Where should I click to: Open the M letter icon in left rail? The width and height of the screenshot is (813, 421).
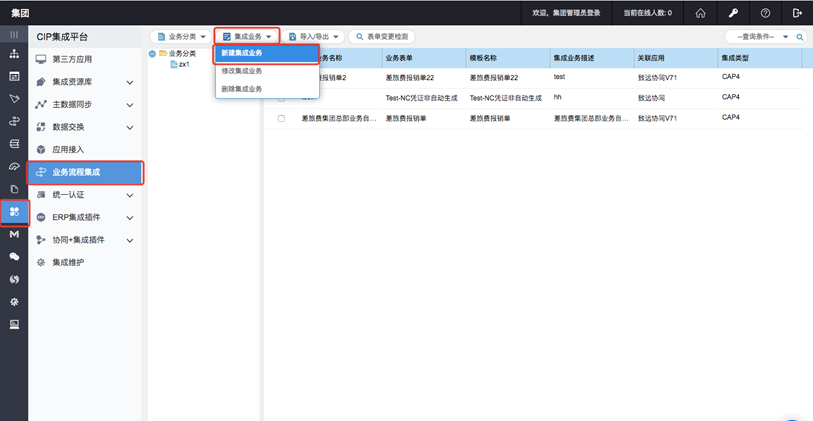click(x=15, y=234)
